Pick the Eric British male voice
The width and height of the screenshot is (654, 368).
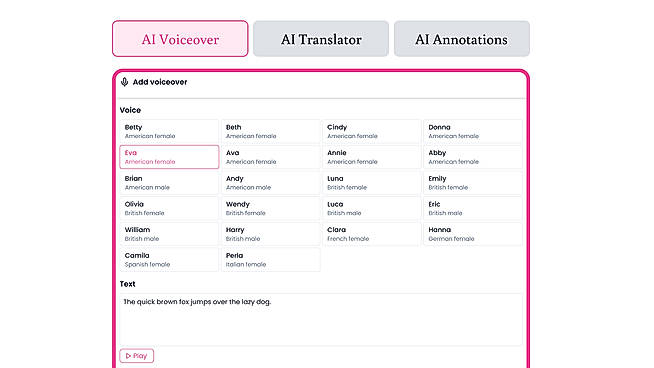pyautogui.click(x=473, y=208)
